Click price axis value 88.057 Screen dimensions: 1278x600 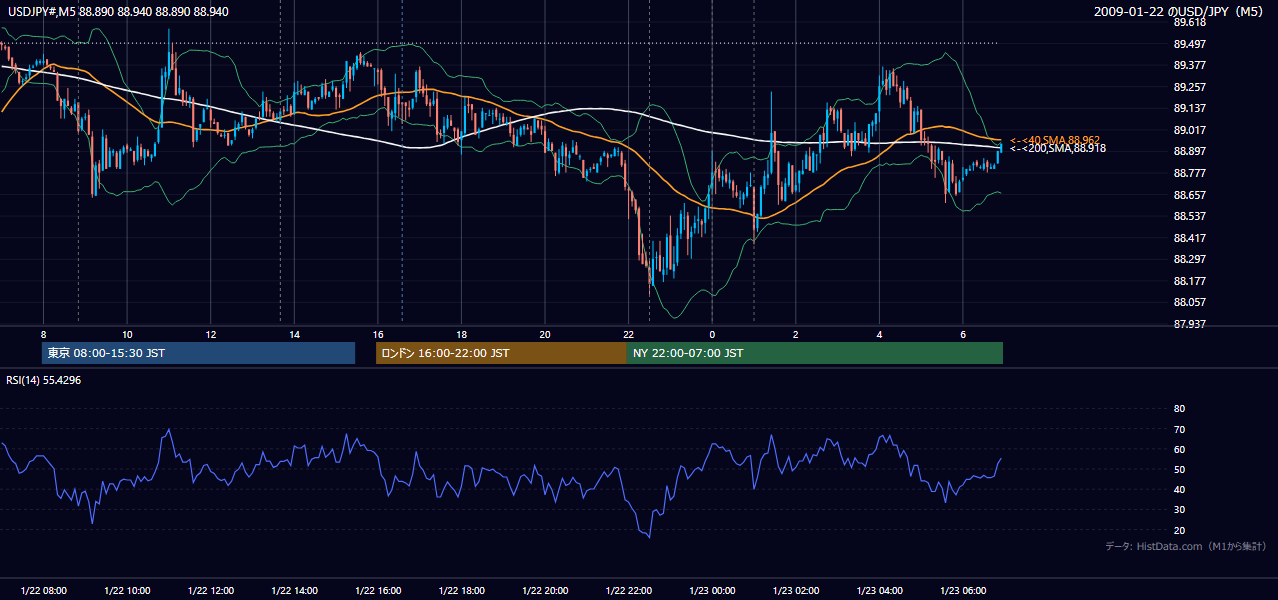tap(1189, 302)
